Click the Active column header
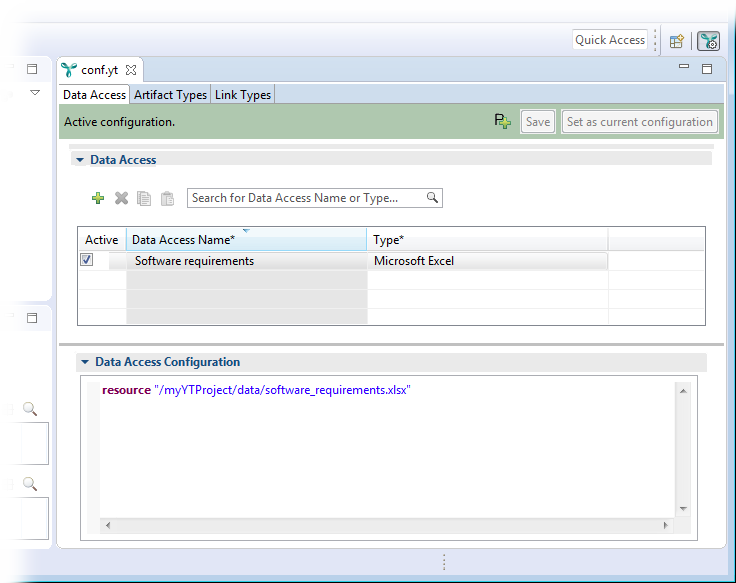Viewport: 736px width, 583px height. point(101,240)
